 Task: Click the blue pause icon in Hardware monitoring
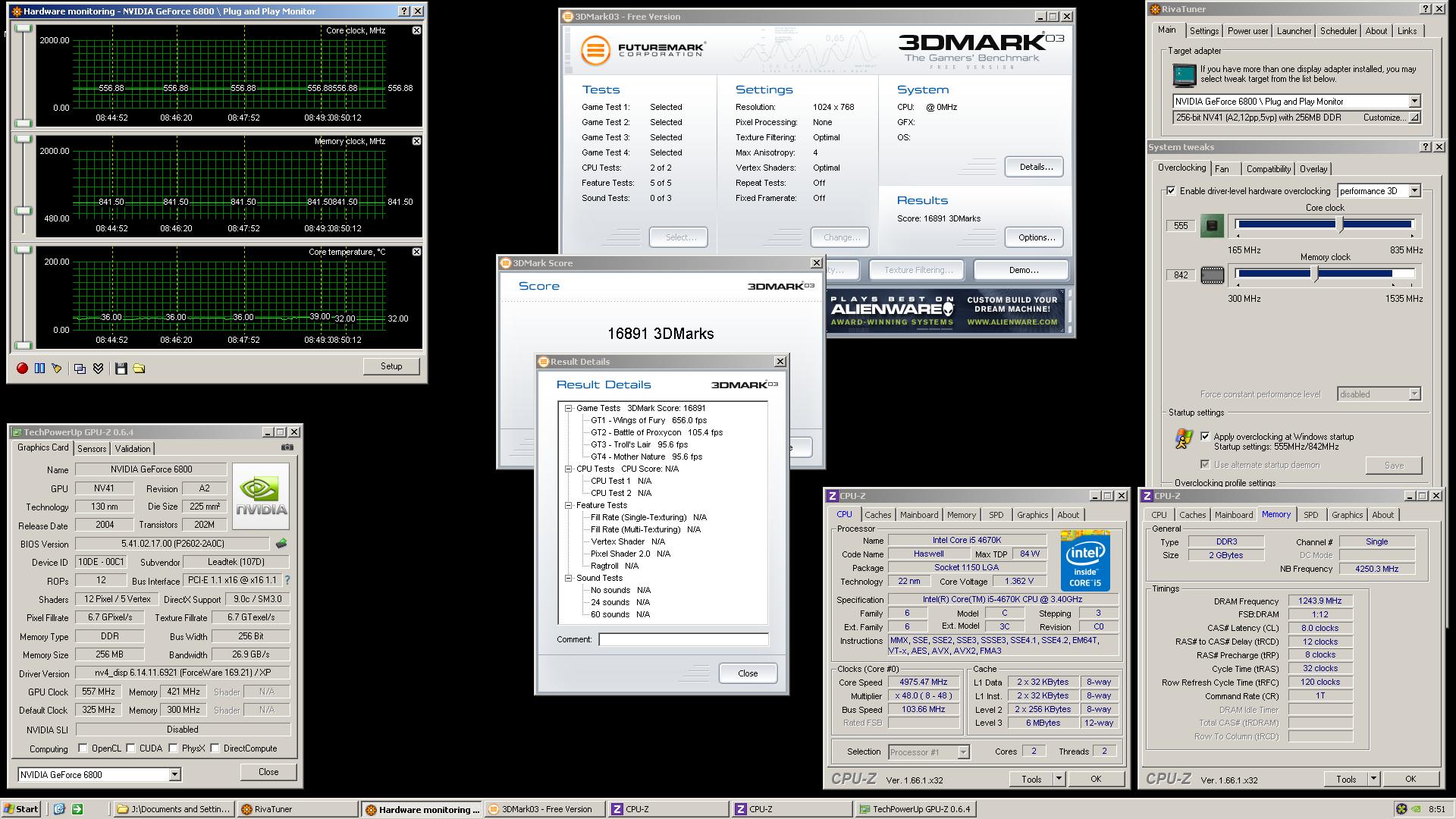point(39,369)
